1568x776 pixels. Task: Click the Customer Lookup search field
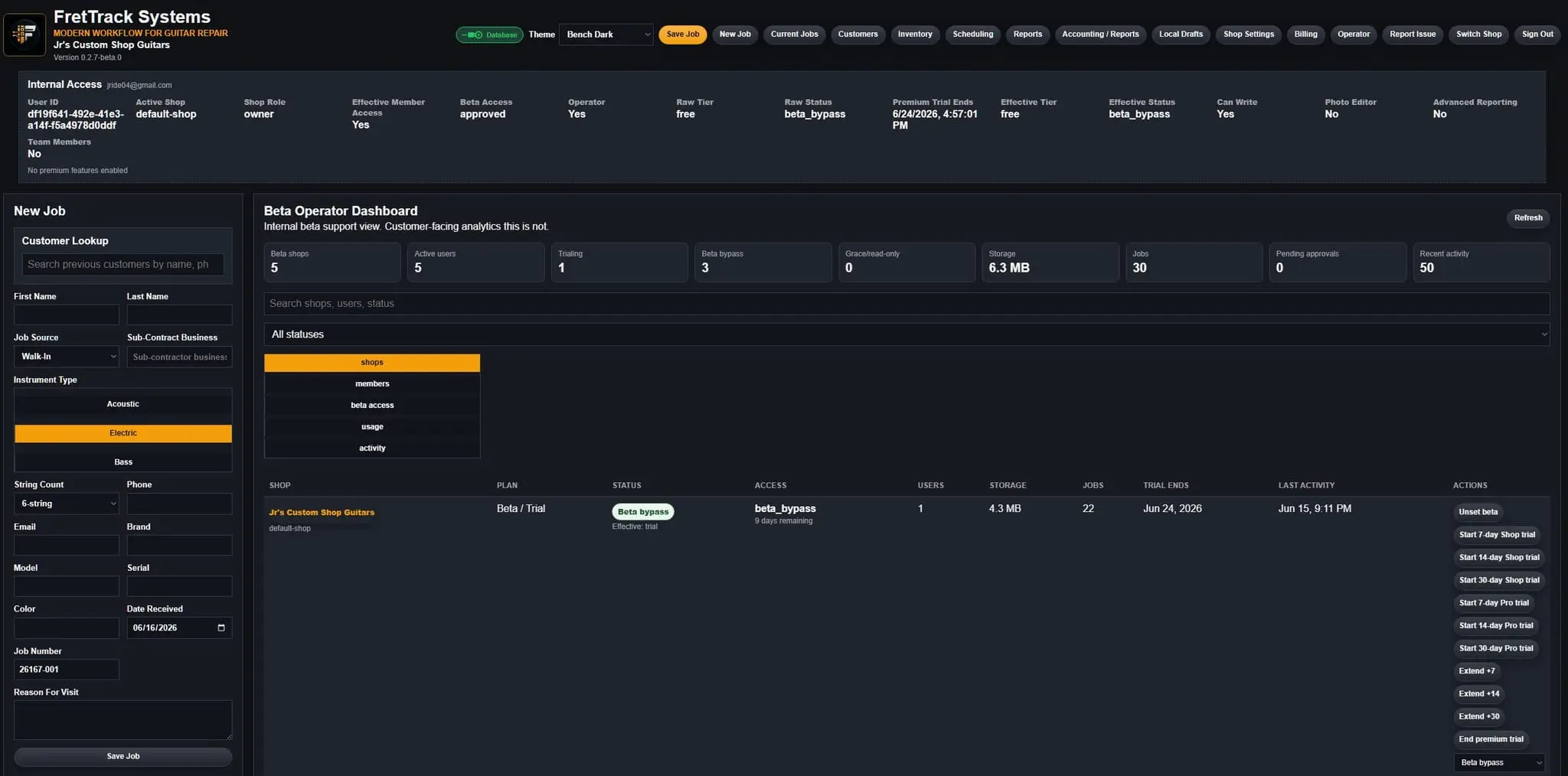[123, 264]
